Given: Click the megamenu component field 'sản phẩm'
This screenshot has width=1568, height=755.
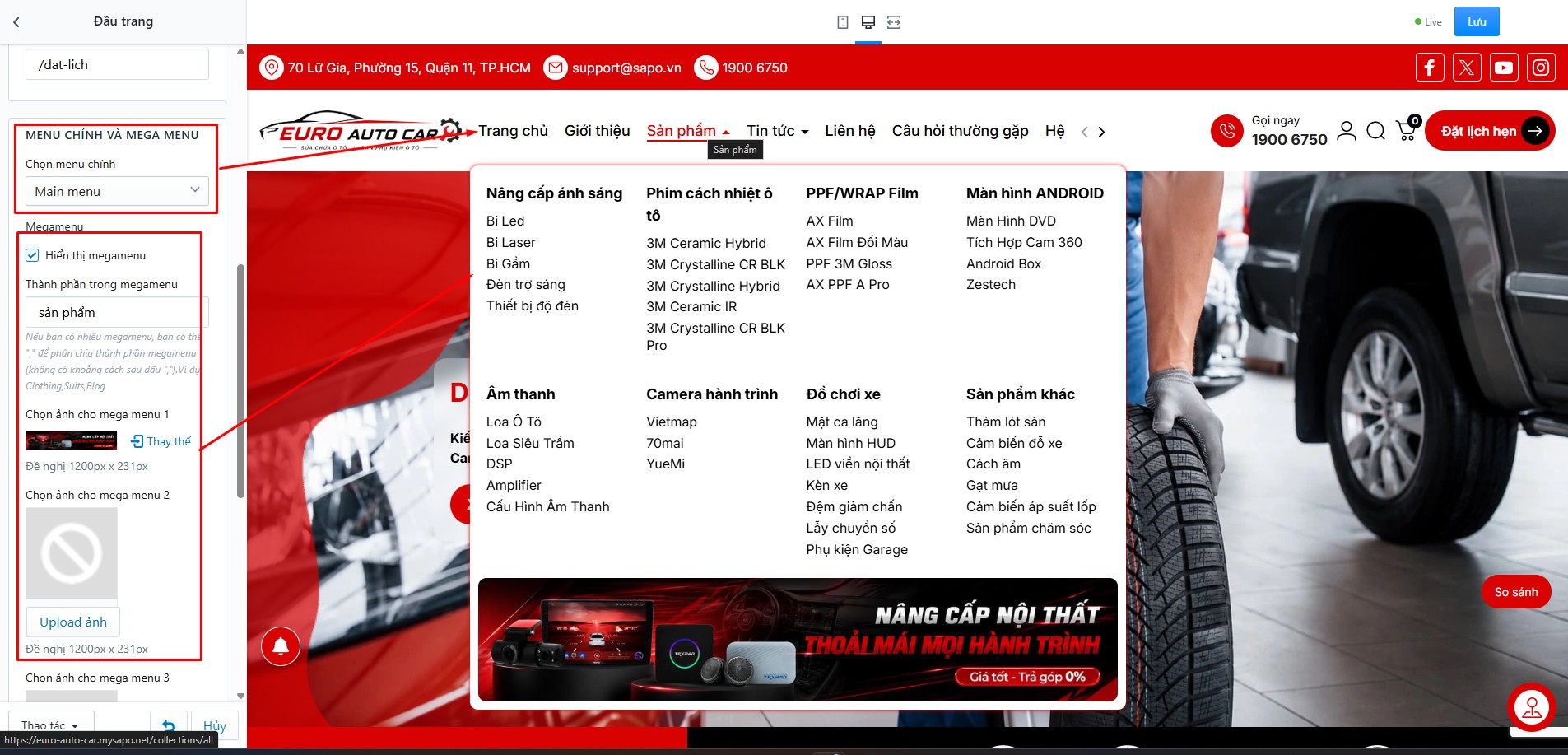Looking at the screenshot, I should [117, 312].
